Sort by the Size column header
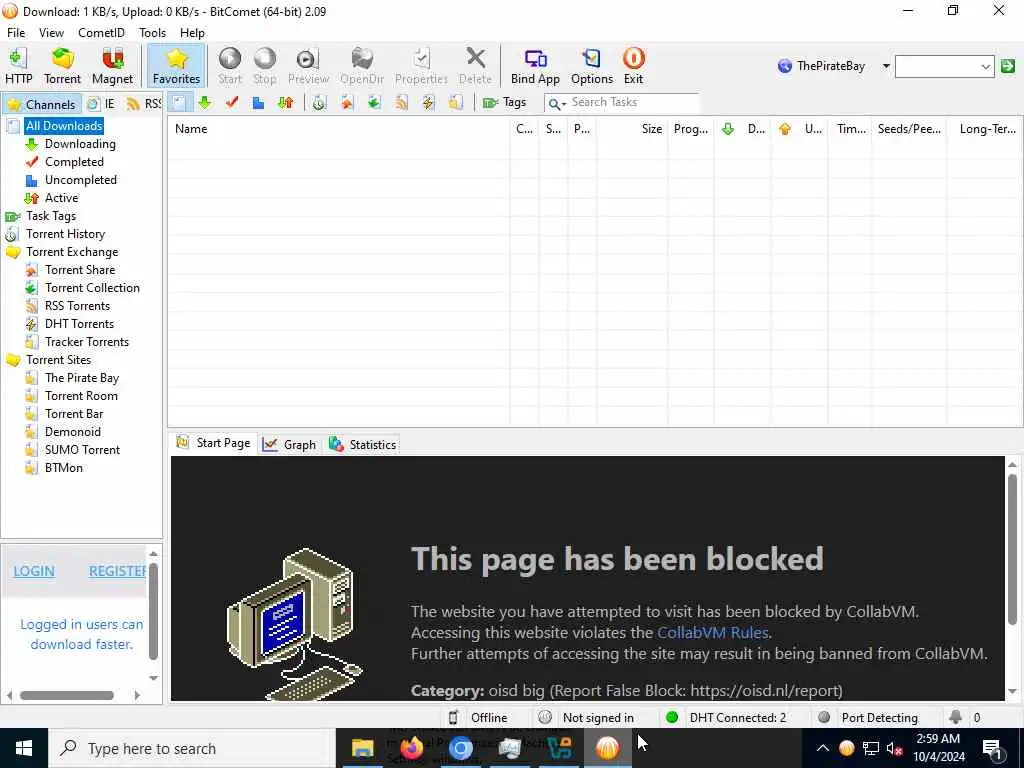This screenshot has height=768, width=1024. click(632, 129)
